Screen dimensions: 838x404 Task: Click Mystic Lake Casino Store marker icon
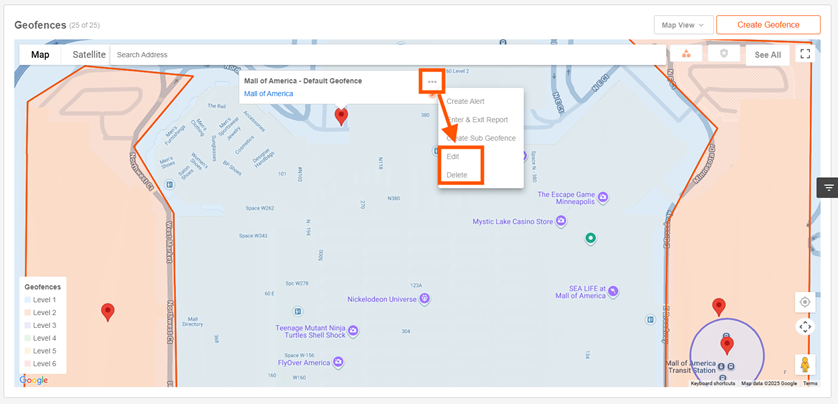coord(561,221)
